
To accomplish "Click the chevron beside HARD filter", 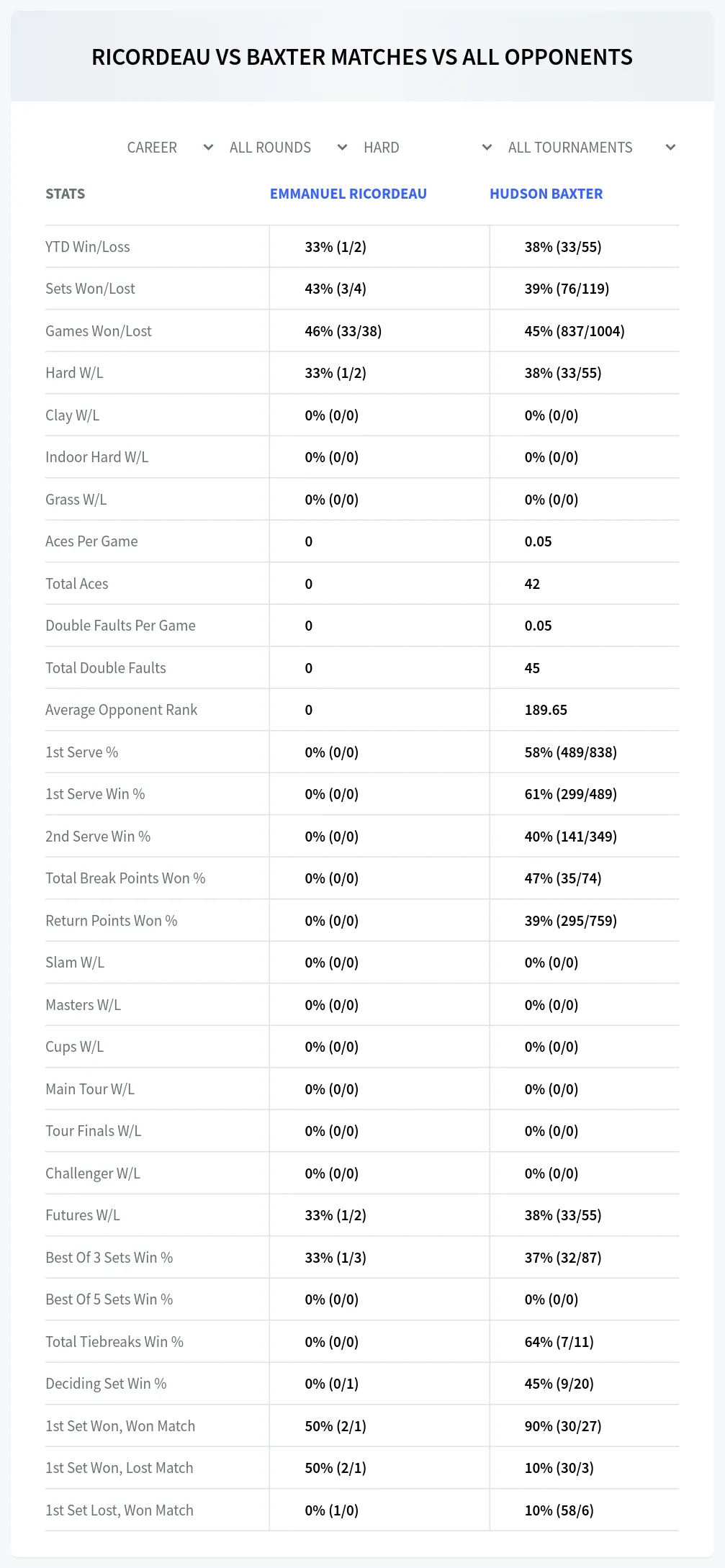I will (x=487, y=148).
